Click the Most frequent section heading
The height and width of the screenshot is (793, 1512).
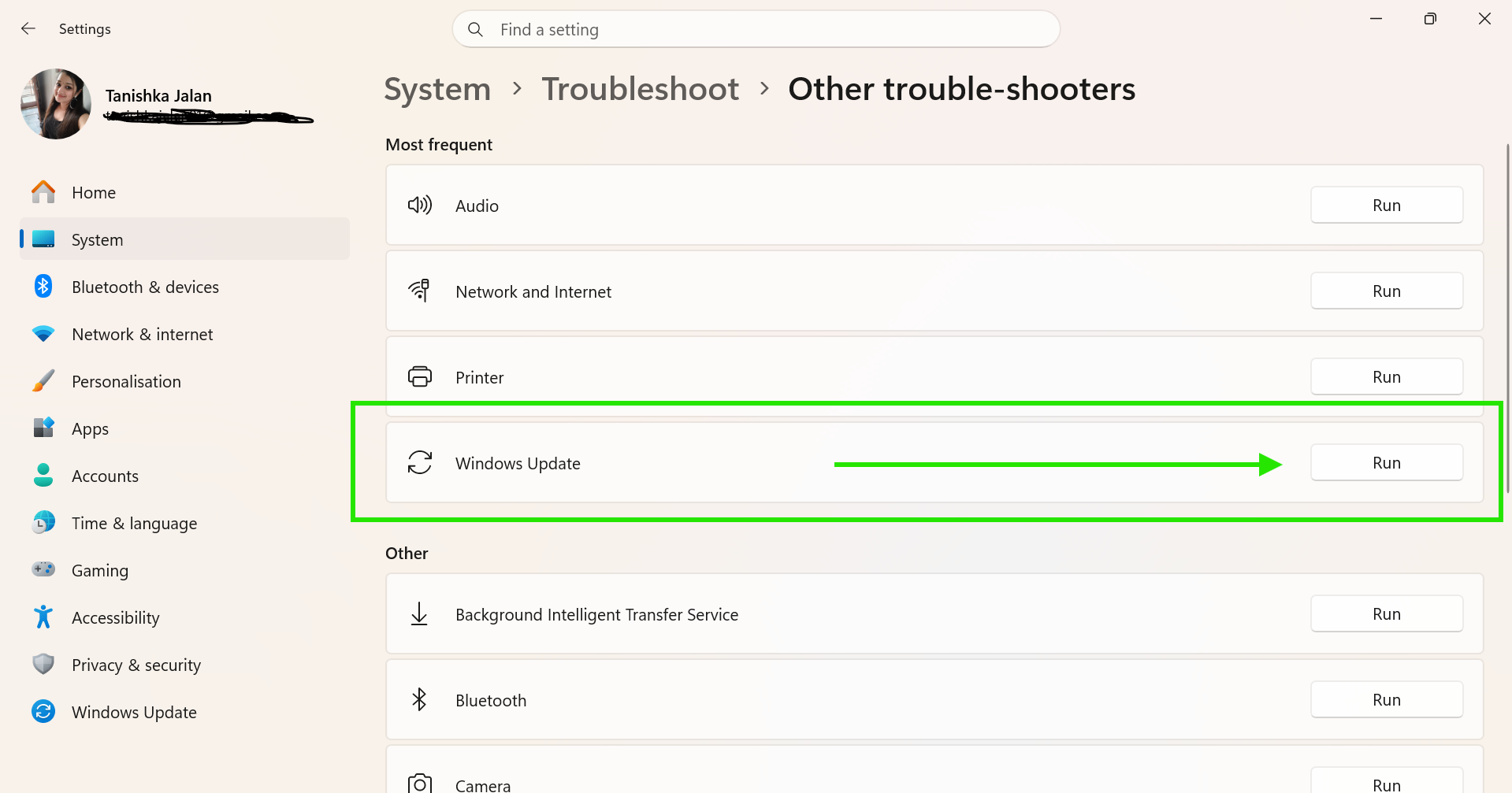click(439, 144)
